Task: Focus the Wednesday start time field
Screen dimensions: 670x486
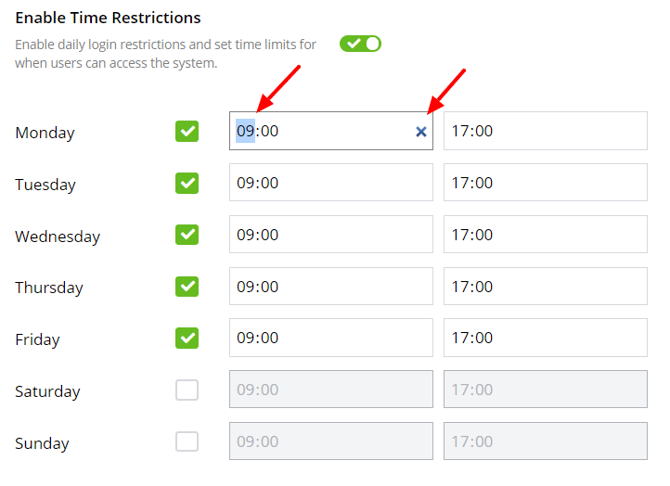Action: (x=330, y=235)
